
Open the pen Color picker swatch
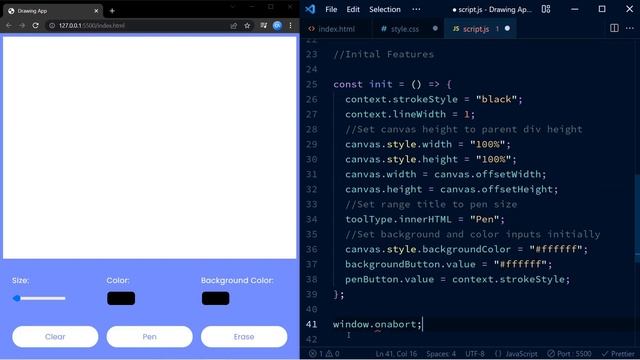[x=121, y=298]
